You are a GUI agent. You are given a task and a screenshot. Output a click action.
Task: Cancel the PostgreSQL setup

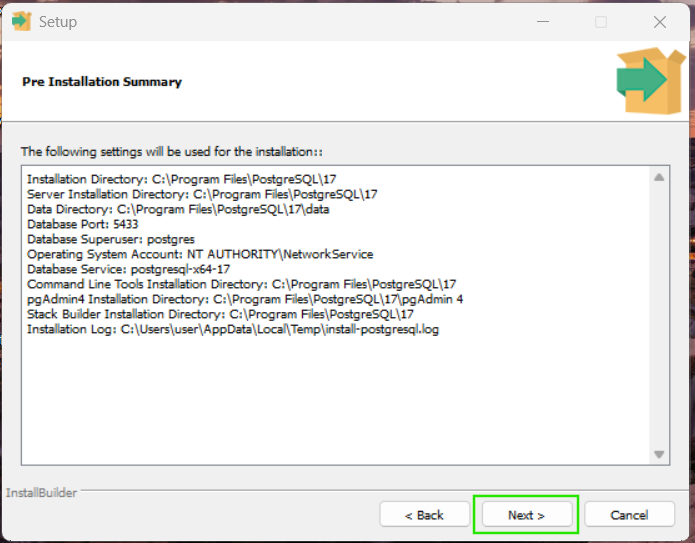point(629,515)
